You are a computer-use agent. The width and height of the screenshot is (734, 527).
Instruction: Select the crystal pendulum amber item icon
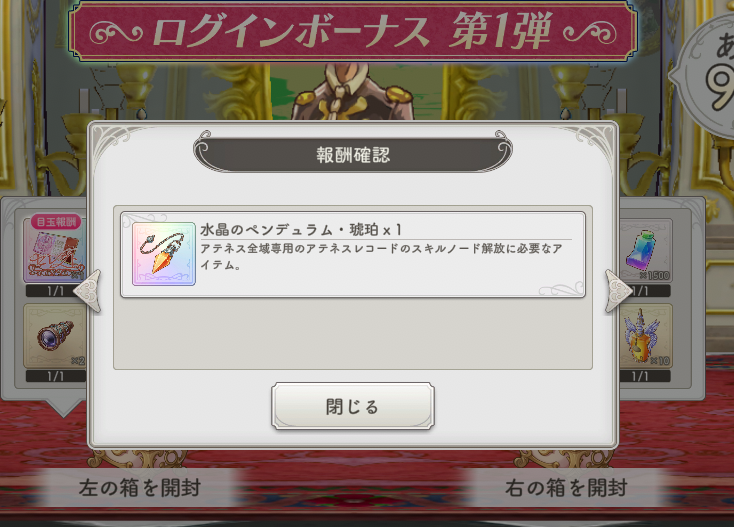pyautogui.click(x=164, y=254)
